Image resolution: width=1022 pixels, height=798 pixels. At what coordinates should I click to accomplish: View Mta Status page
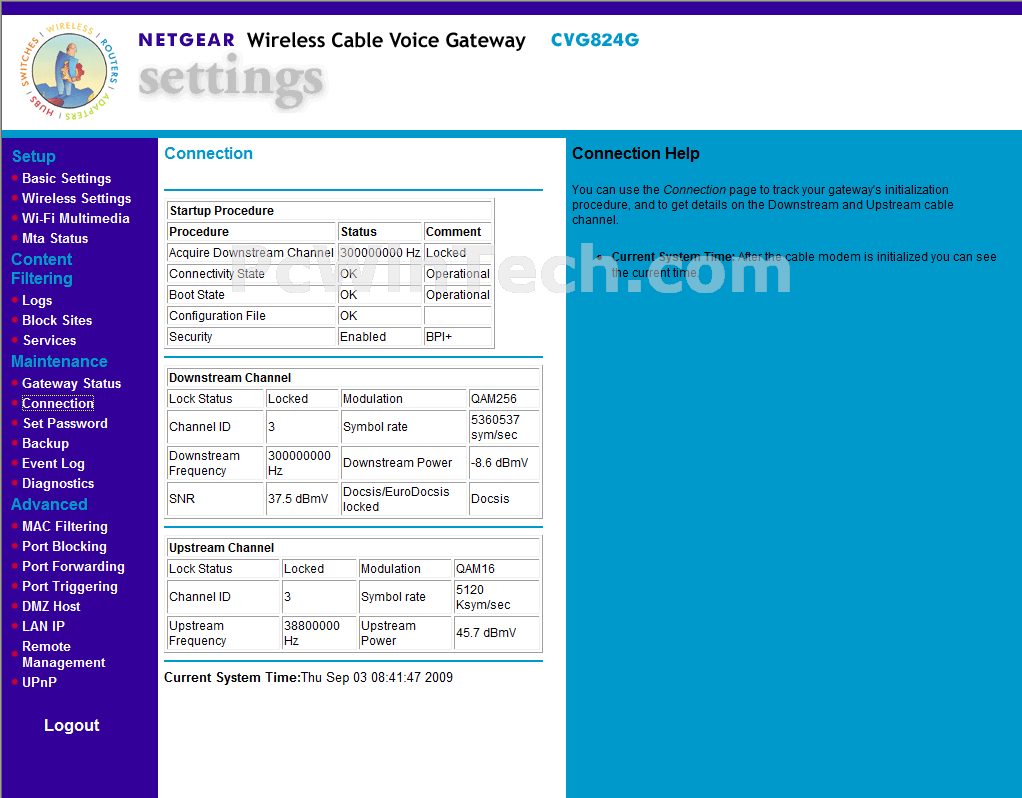(x=55, y=239)
